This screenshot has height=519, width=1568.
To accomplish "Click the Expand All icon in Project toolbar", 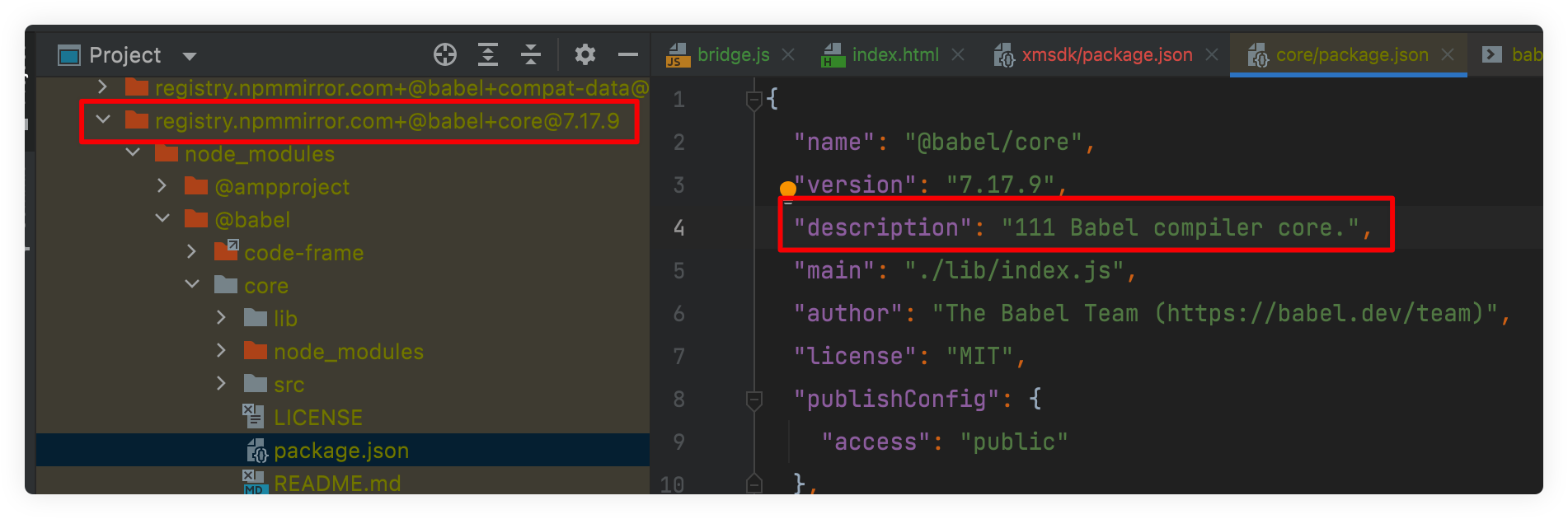I will pyautogui.click(x=488, y=54).
